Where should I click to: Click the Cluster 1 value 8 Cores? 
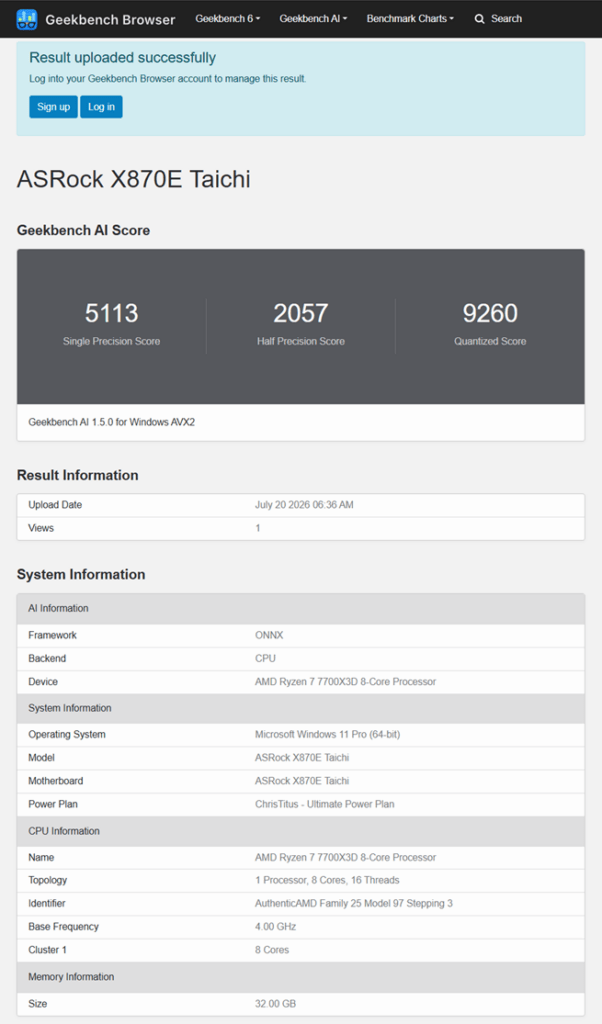click(x=272, y=950)
